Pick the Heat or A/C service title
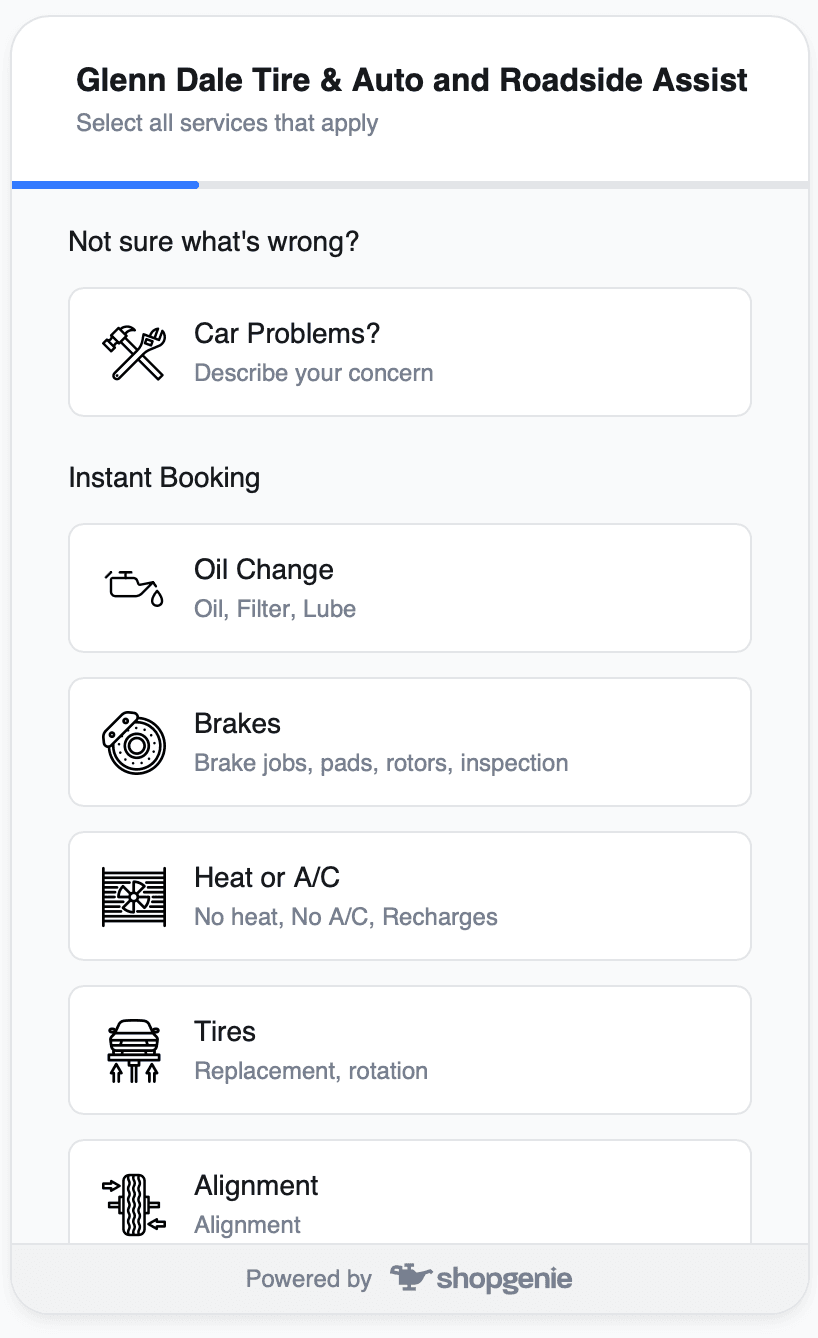This screenshot has height=1338, width=818. pos(267,878)
